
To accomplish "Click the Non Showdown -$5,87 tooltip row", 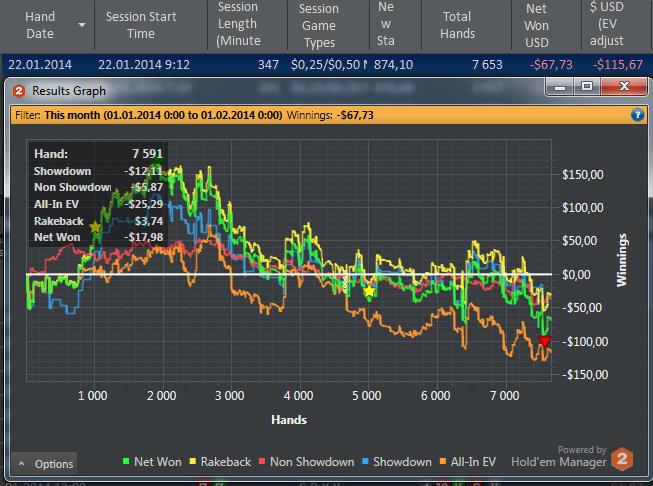I will (x=98, y=187).
